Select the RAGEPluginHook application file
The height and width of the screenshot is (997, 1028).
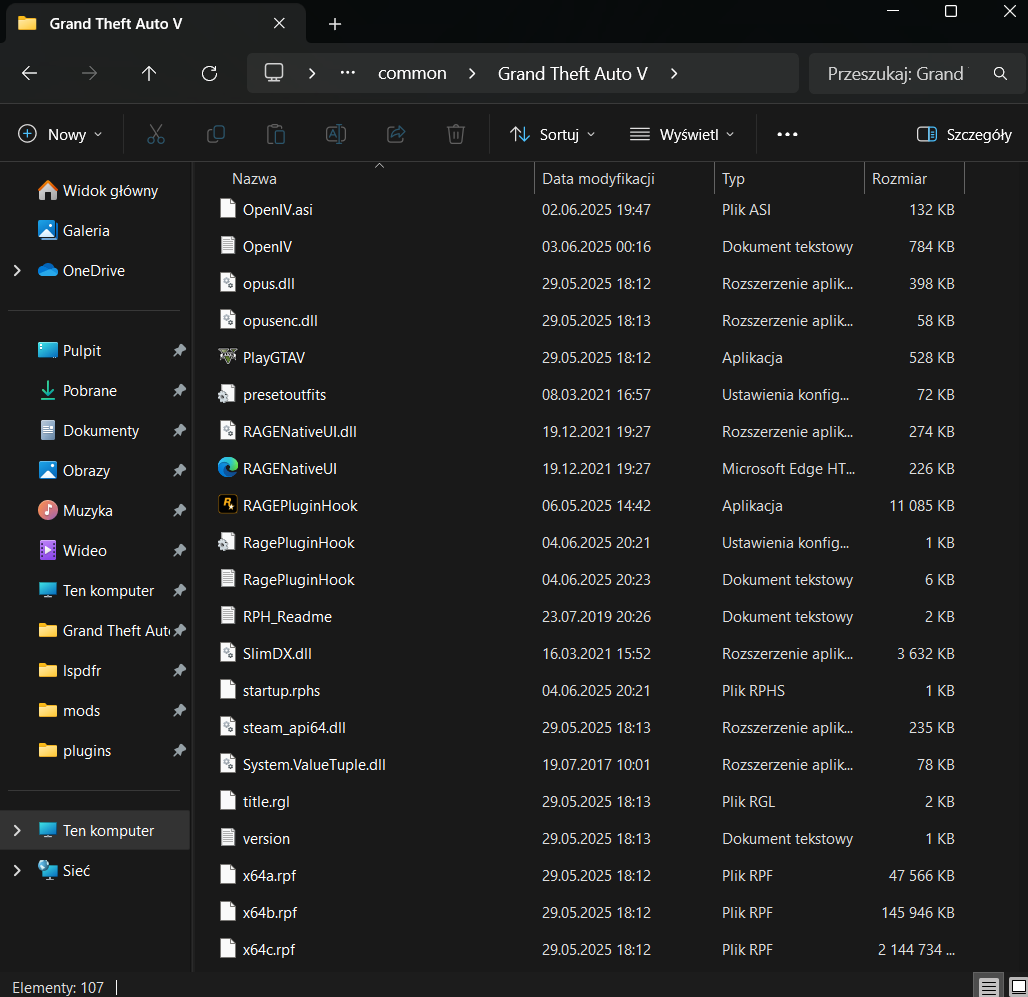[300, 506]
